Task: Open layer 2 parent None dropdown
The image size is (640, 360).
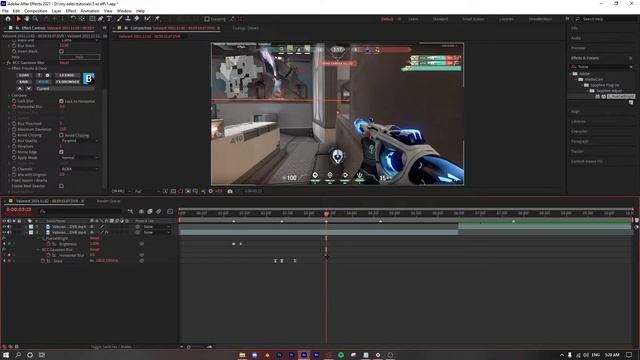Action: pos(156,232)
